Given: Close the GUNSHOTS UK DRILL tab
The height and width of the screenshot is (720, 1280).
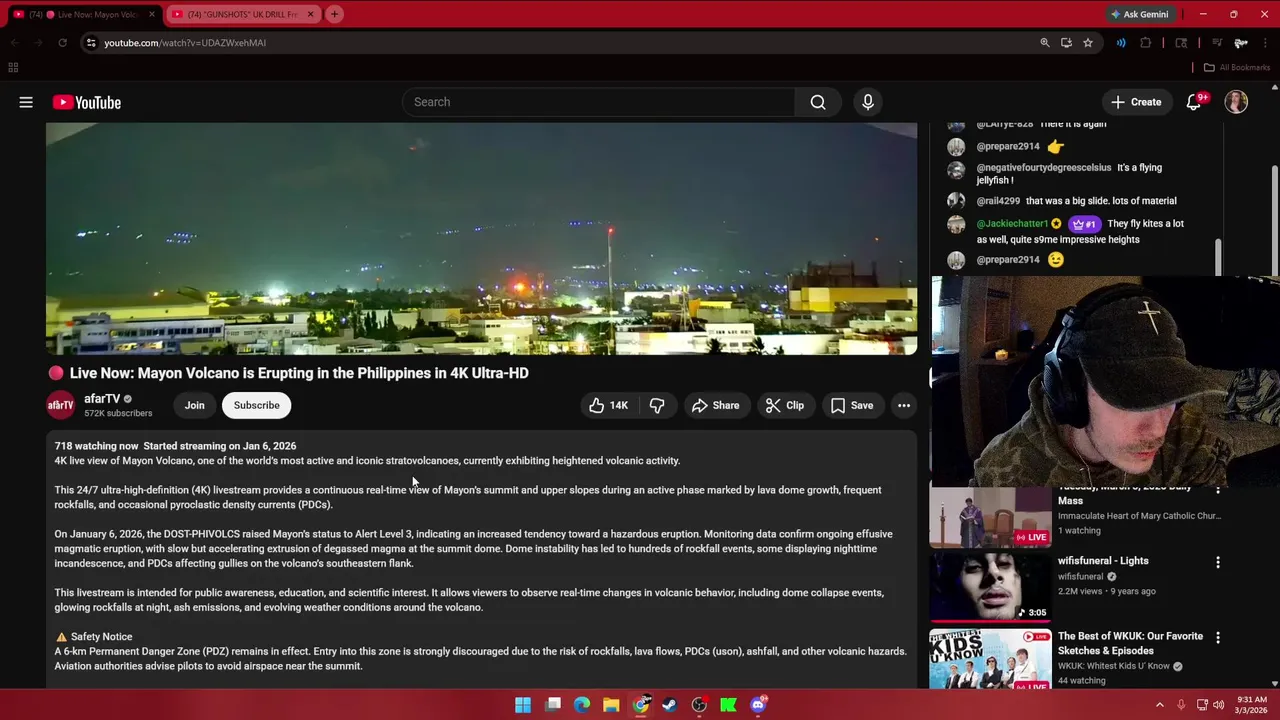Looking at the screenshot, I should click(x=310, y=14).
